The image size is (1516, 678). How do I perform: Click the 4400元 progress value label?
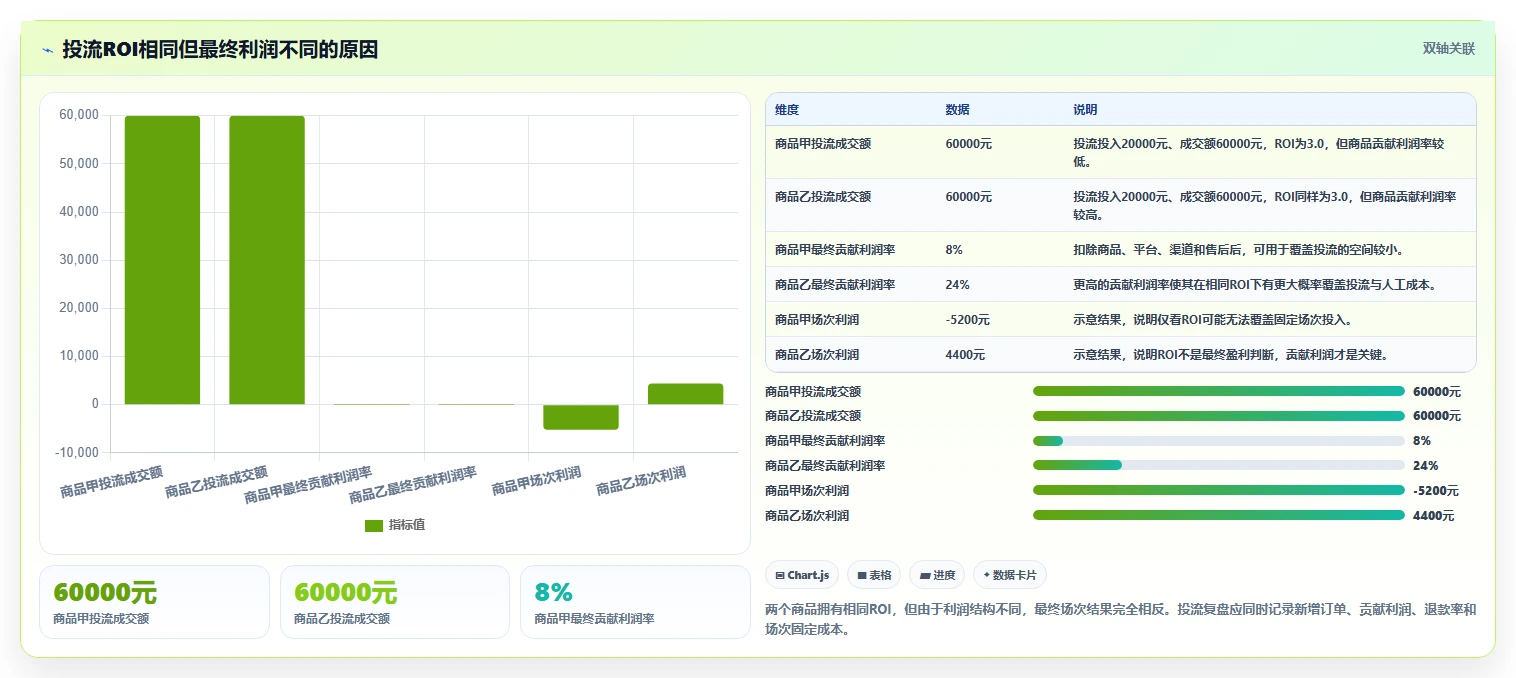[1434, 516]
